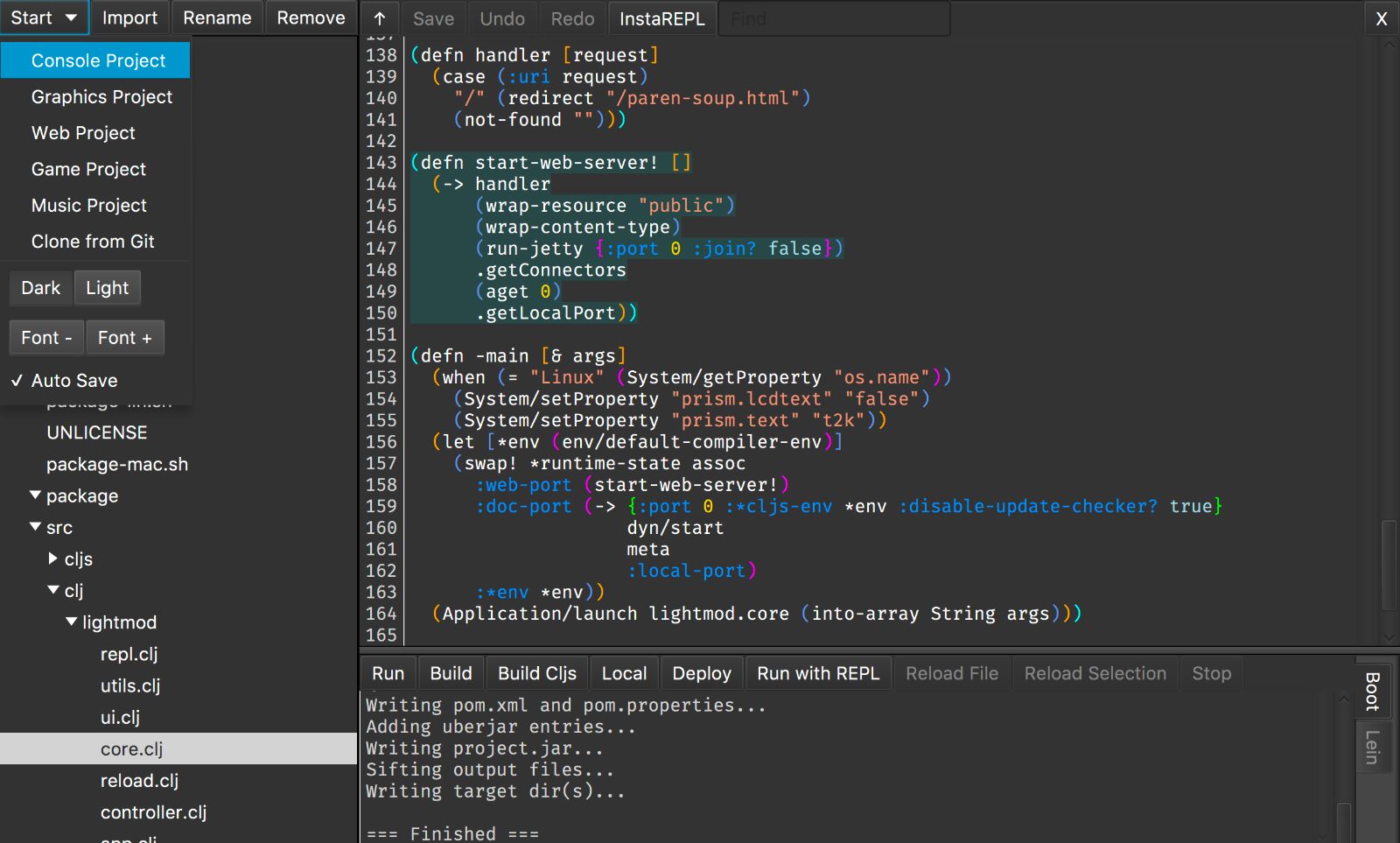Choose Clone from Git
Screen dimensions: 1400x843
point(92,241)
